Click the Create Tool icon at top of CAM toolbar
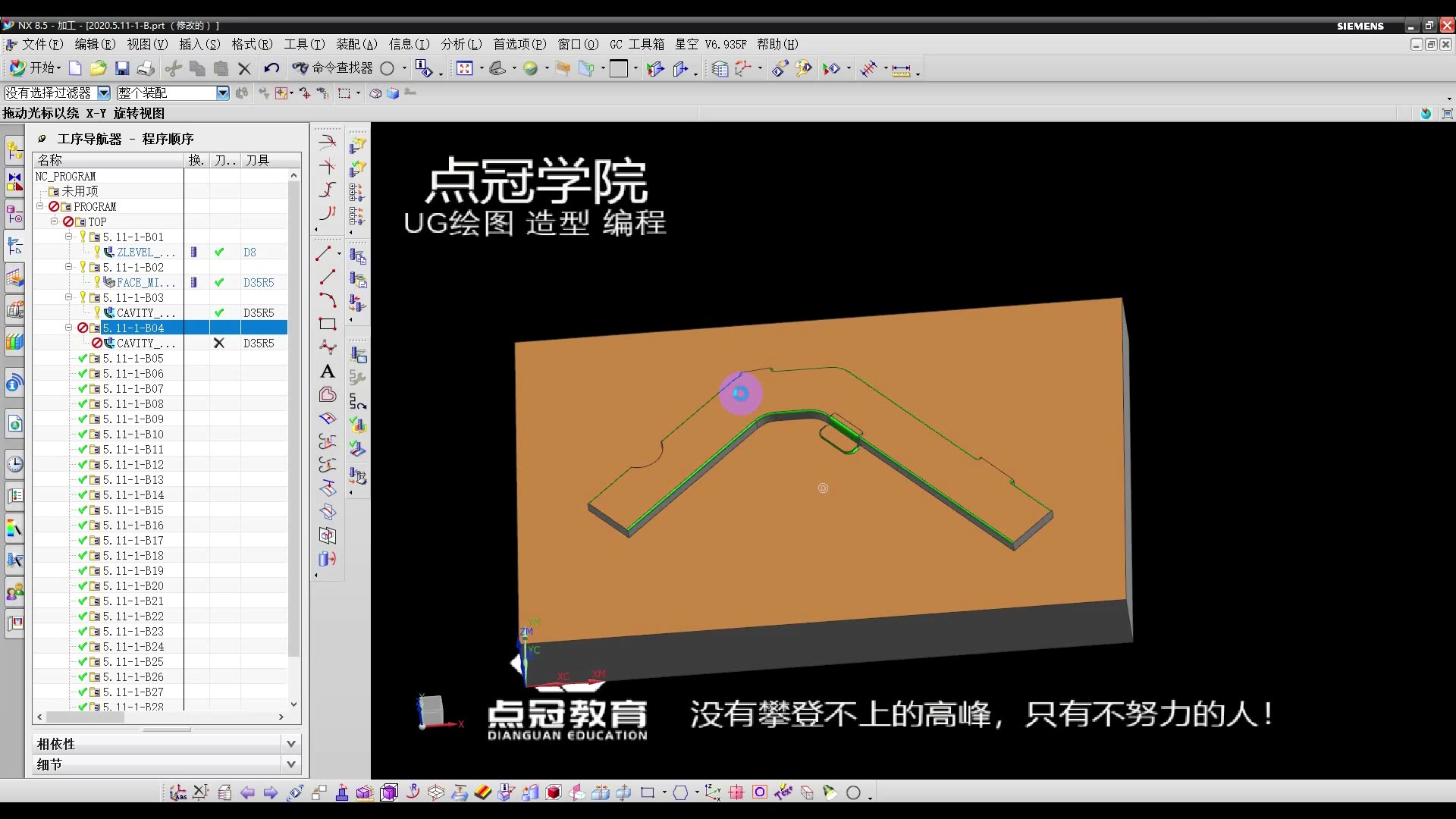Image resolution: width=1456 pixels, height=819 pixels. pos(357,144)
